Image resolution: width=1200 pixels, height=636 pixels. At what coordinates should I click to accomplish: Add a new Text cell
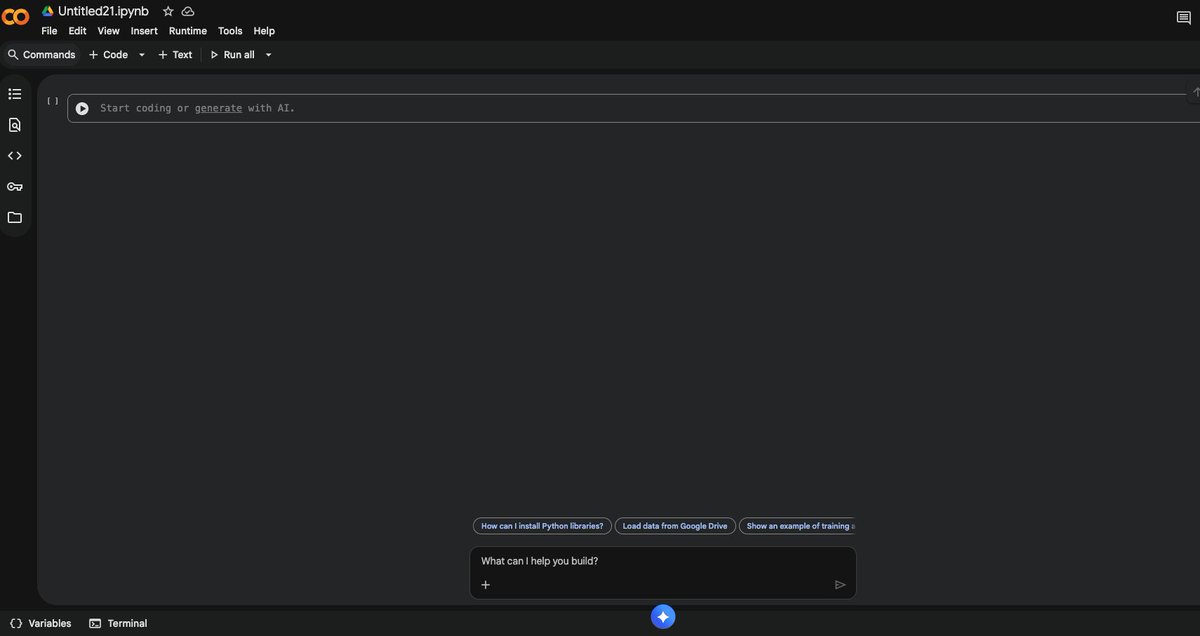175,55
